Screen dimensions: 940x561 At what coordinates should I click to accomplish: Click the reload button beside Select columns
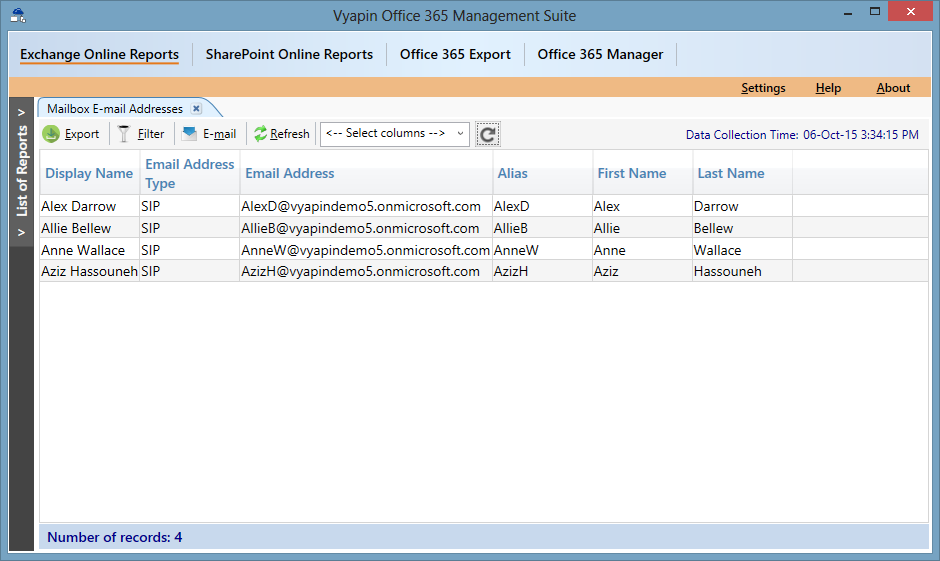pyautogui.click(x=487, y=134)
